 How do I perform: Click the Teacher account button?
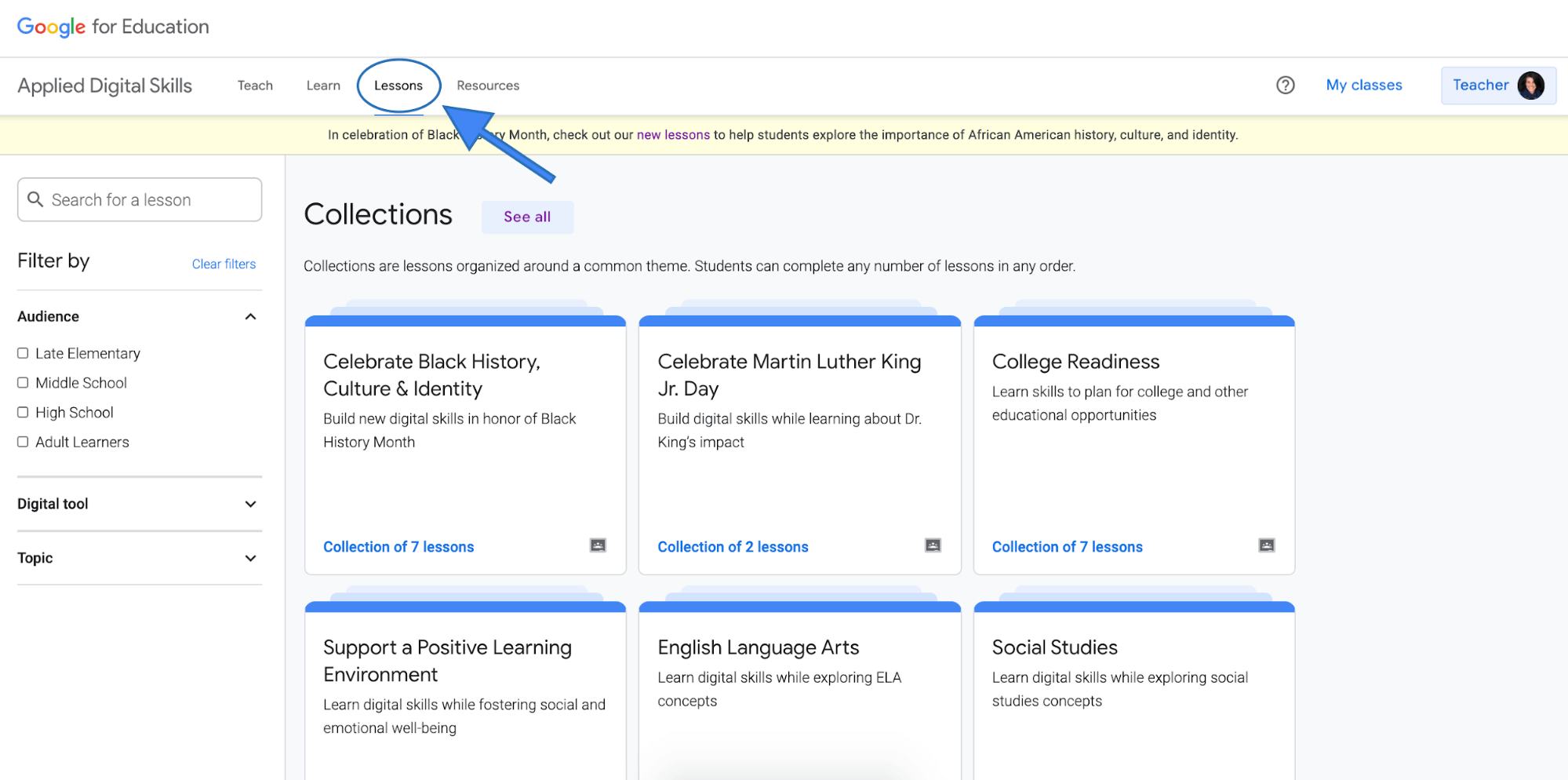pos(1498,85)
